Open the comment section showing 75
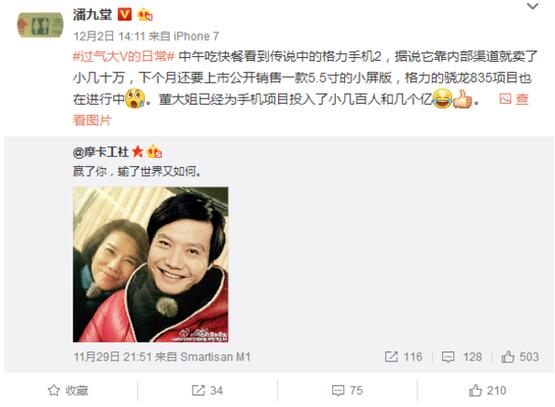The image size is (555, 407). point(347,390)
